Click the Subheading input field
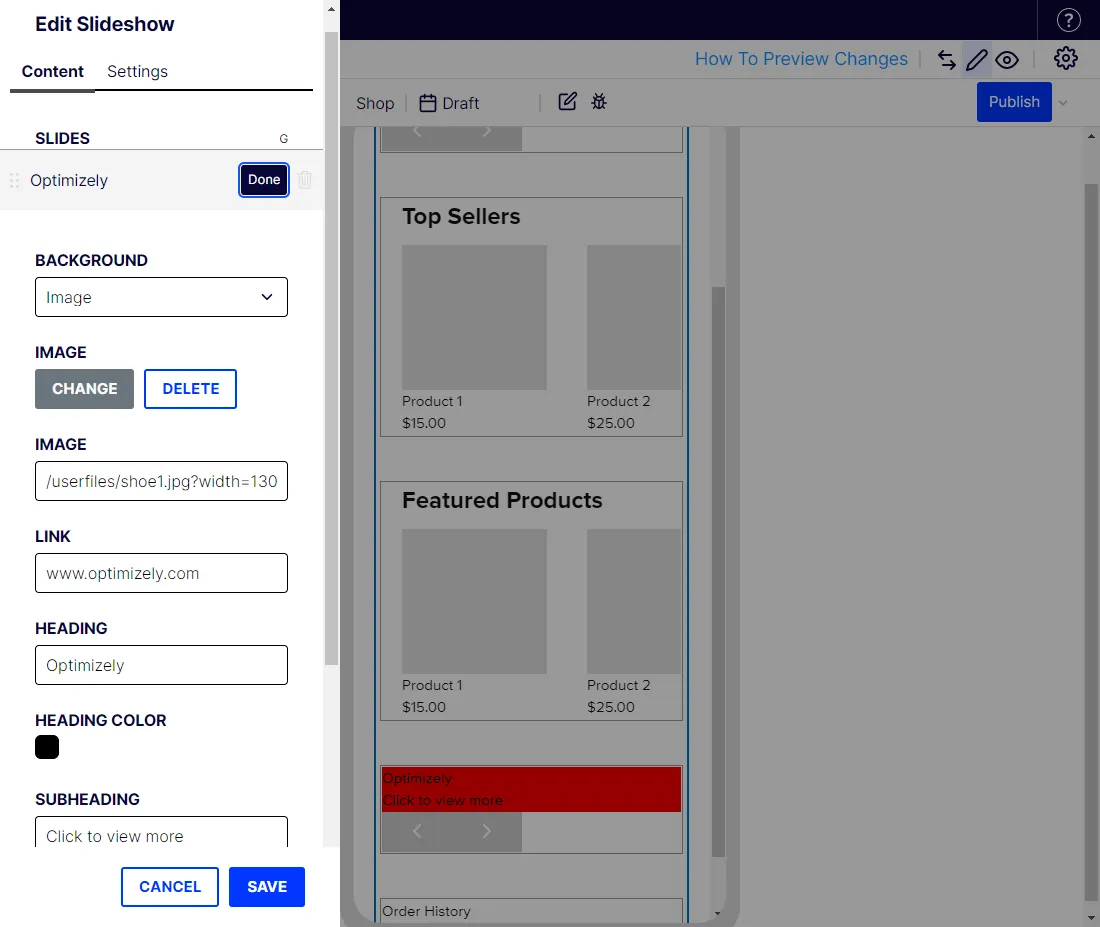The width and height of the screenshot is (1100, 927). point(161,832)
